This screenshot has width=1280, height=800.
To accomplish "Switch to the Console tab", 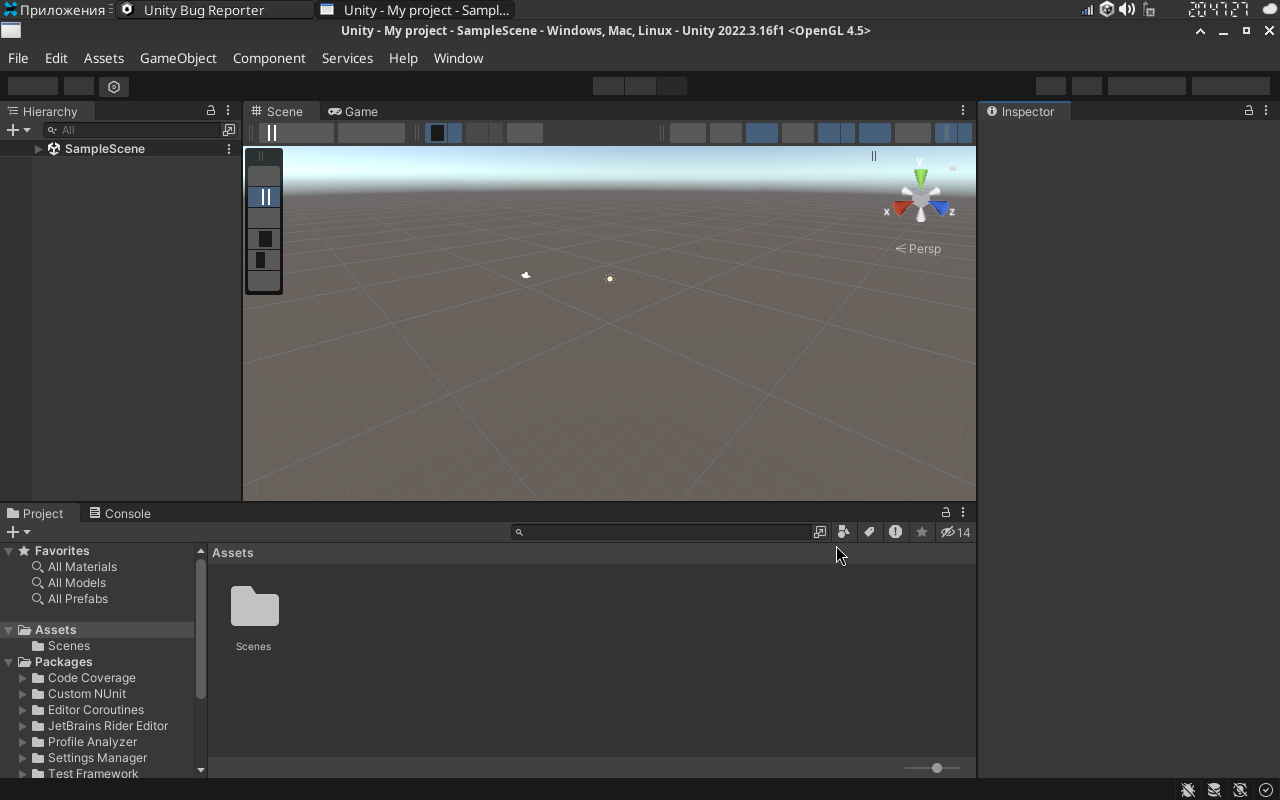I will (120, 513).
